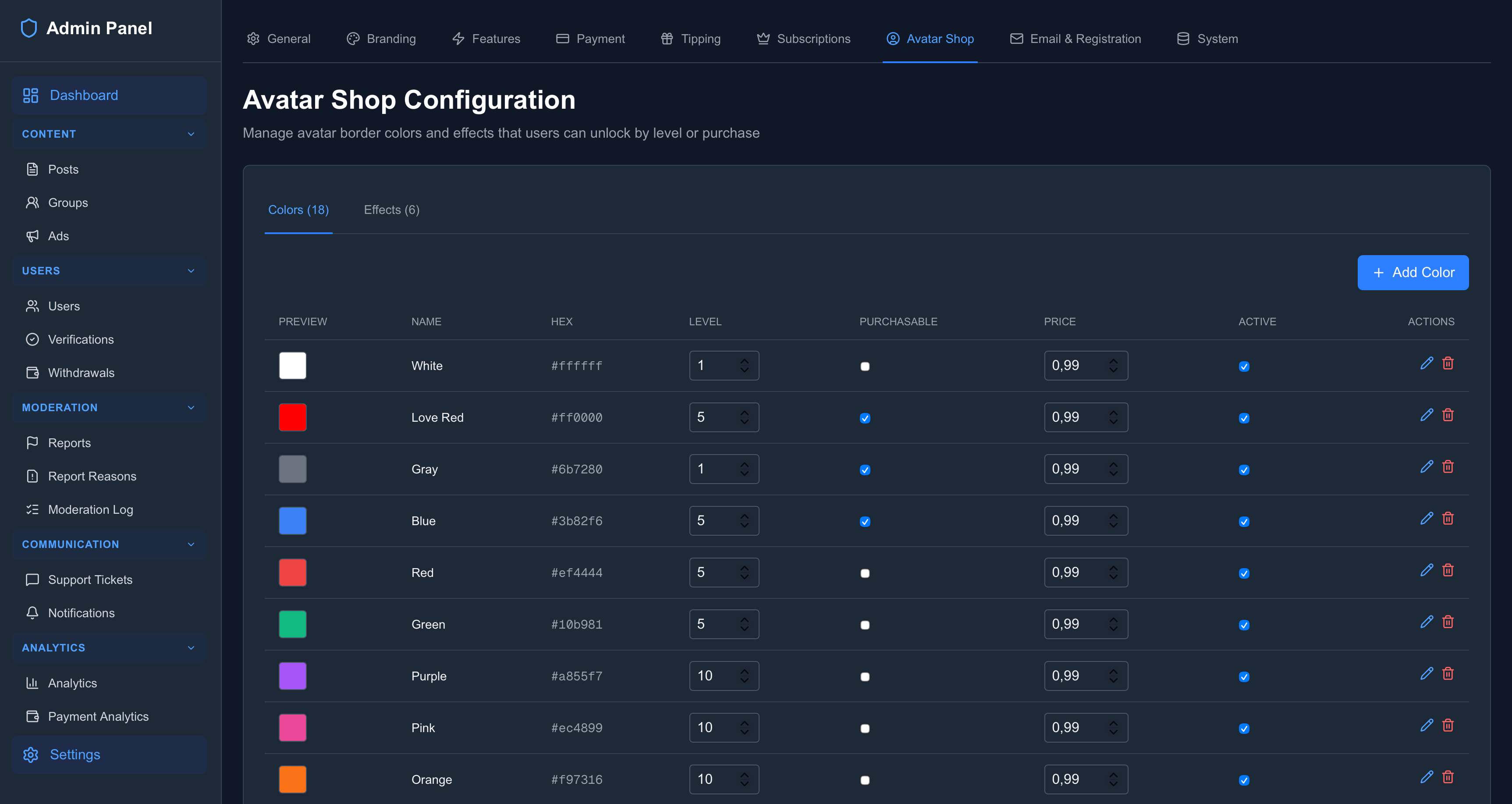Collapse the CONTENT sidebar section
The height and width of the screenshot is (804, 1512).
tap(191, 134)
